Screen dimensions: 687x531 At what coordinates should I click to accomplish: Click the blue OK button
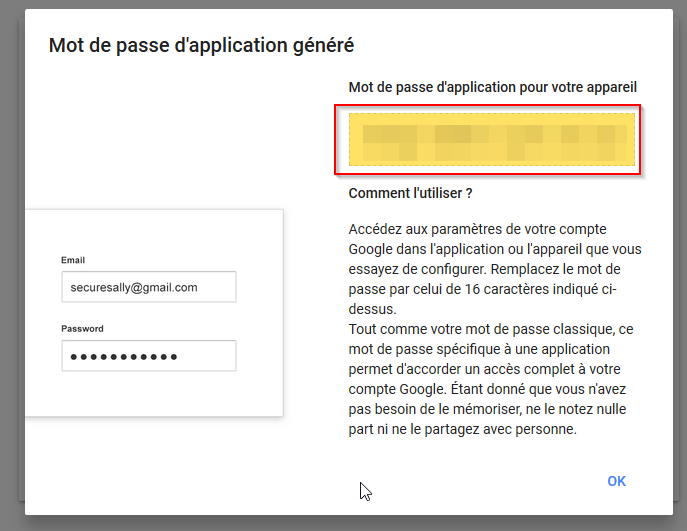(x=616, y=481)
